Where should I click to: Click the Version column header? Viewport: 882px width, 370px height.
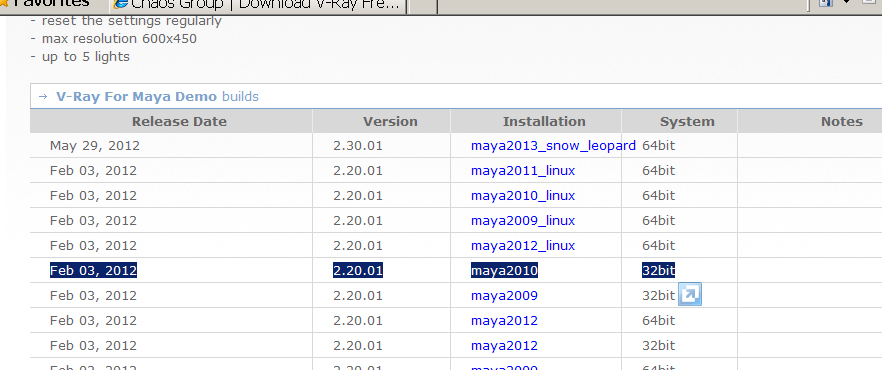[390, 121]
